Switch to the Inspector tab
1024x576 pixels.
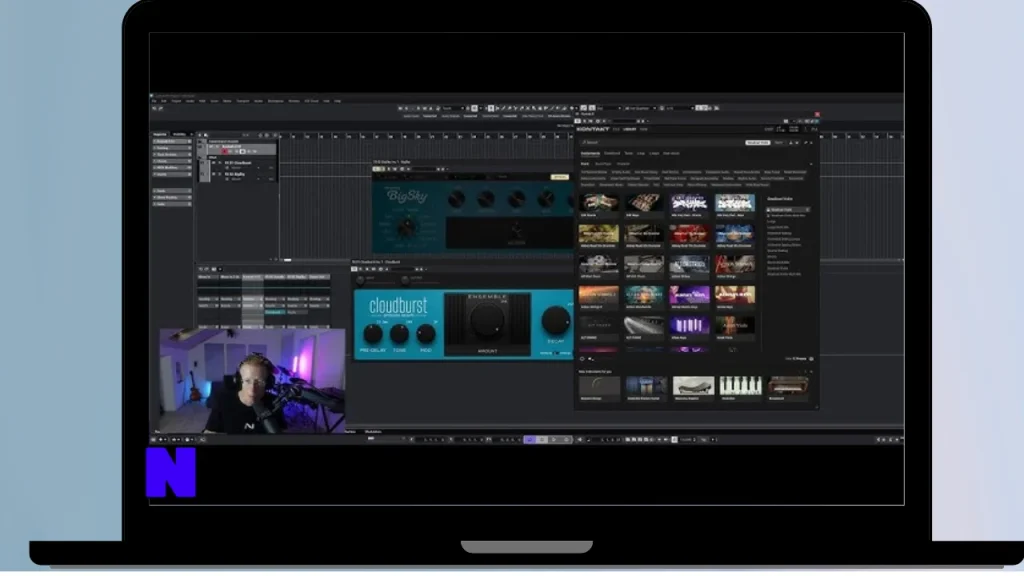coord(160,135)
